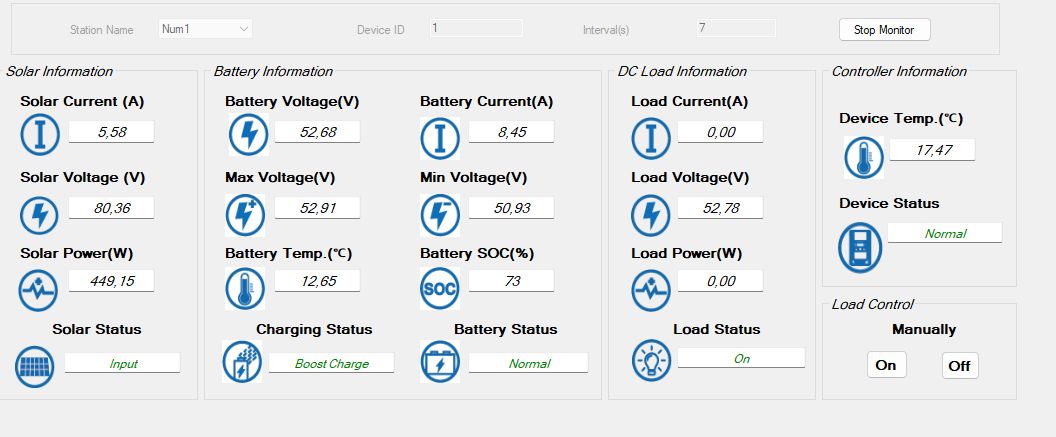Open the Station Name dropdown
1056x437 pixels.
(205, 29)
